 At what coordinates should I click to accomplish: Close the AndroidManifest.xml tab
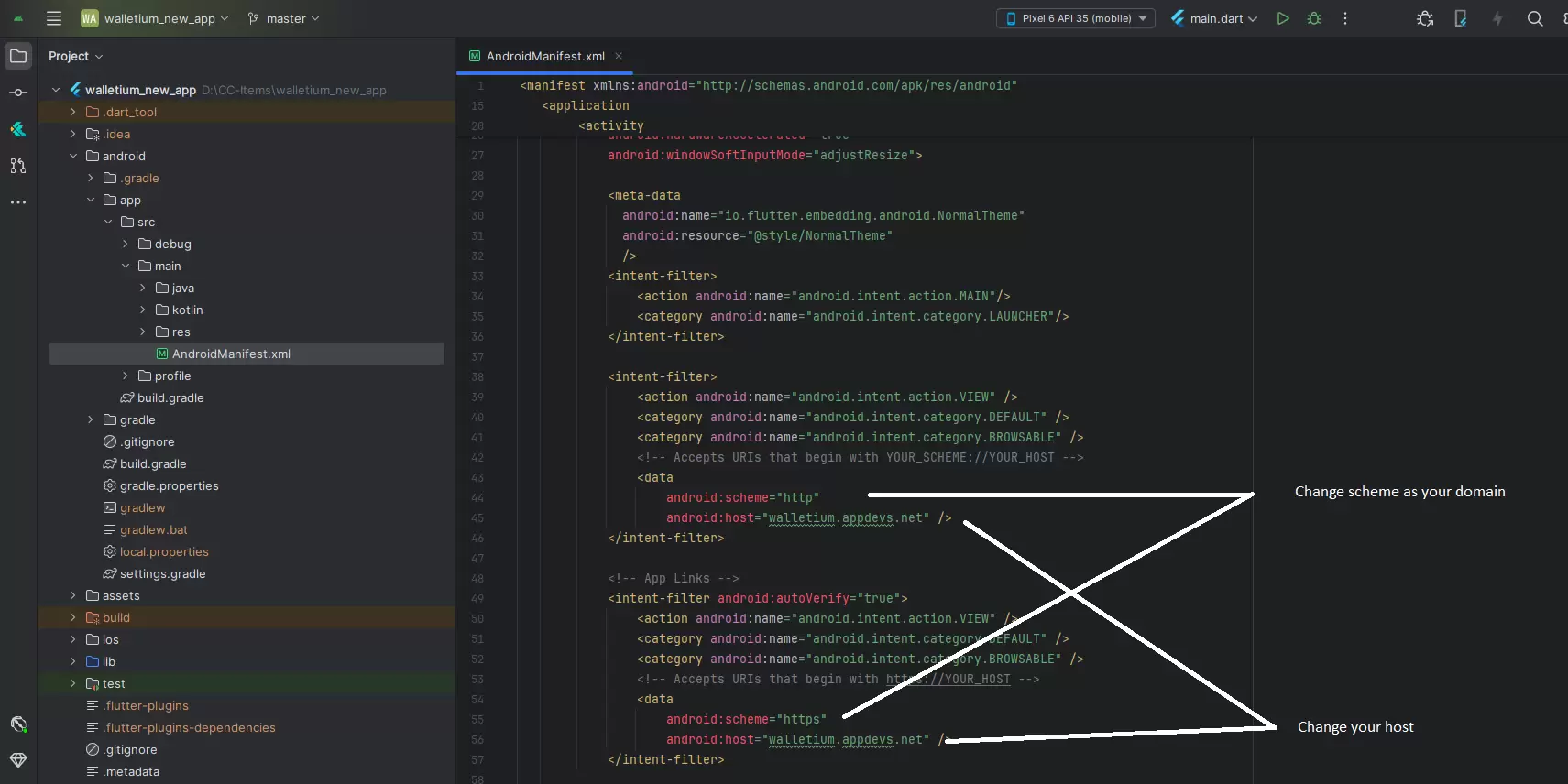pyautogui.click(x=619, y=56)
